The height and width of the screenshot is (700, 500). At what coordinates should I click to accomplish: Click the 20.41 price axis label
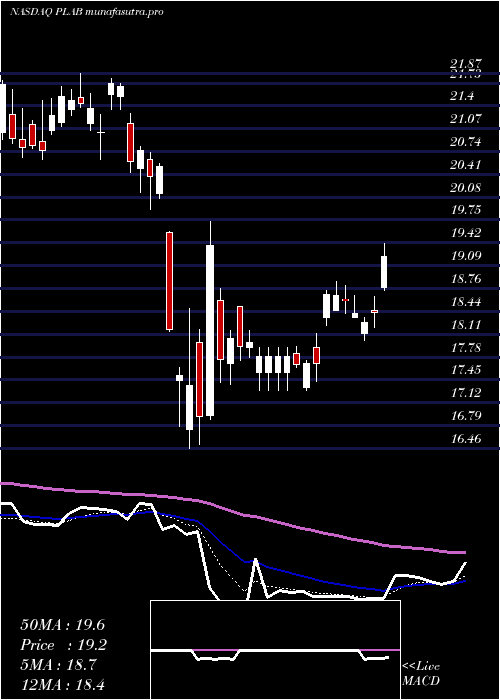tap(466, 165)
